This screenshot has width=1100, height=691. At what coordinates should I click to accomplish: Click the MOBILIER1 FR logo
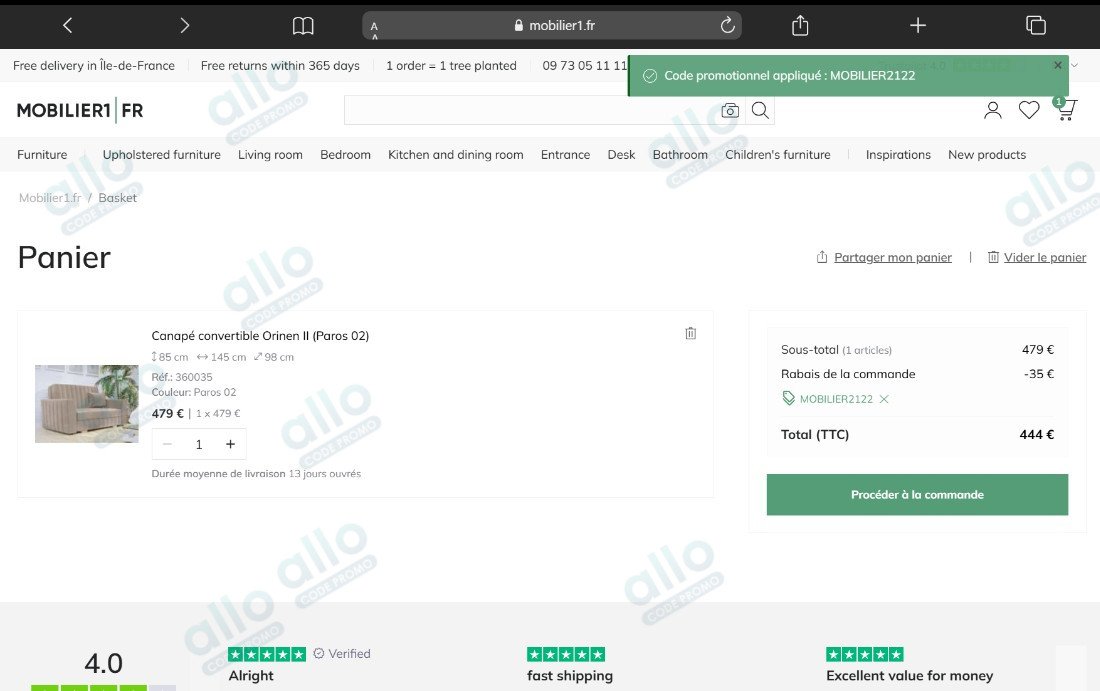pyautogui.click(x=80, y=110)
